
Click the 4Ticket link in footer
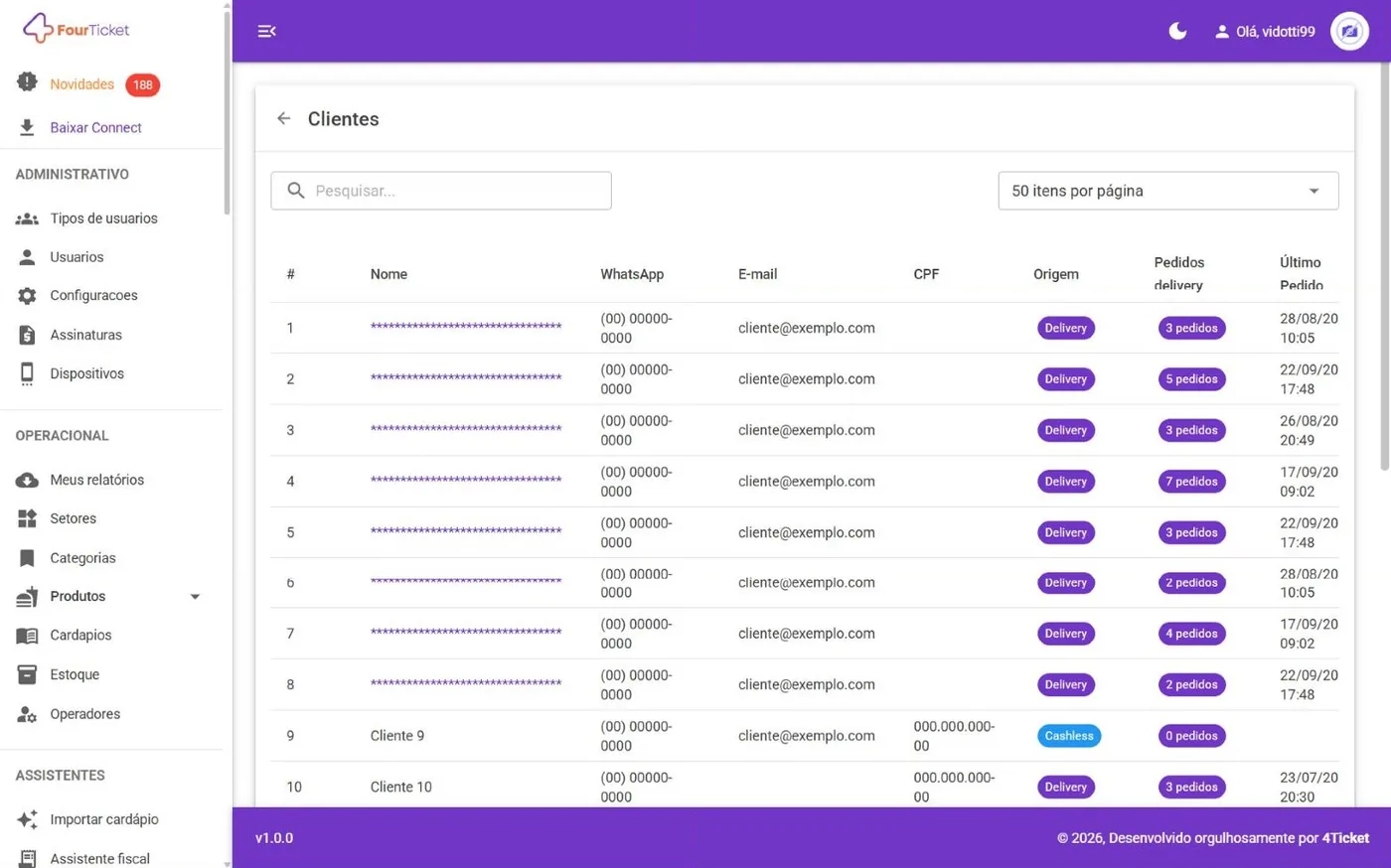pyautogui.click(x=1345, y=838)
